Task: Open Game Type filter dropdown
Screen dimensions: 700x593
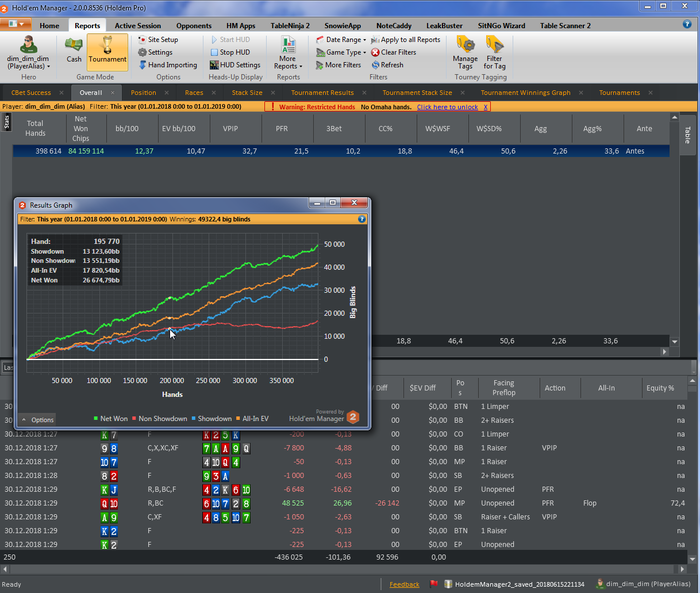Action: (341, 52)
